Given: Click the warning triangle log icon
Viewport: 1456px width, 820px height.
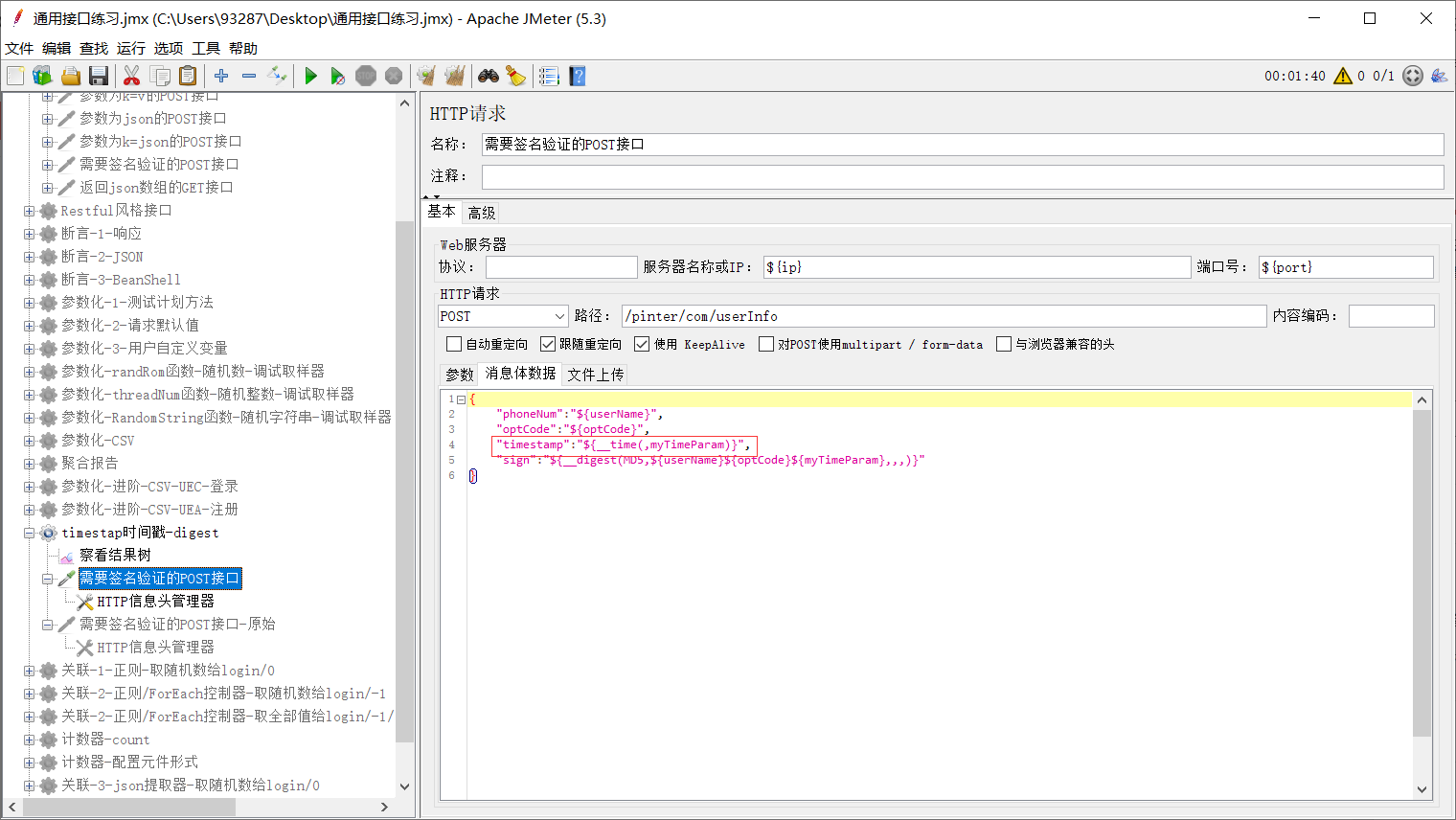Looking at the screenshot, I should (x=1343, y=76).
